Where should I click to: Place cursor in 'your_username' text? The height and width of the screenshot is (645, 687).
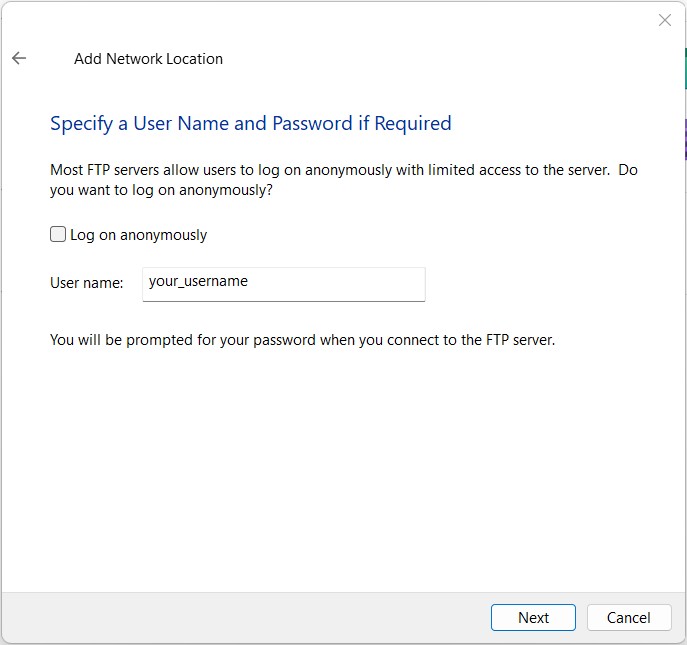coord(198,281)
